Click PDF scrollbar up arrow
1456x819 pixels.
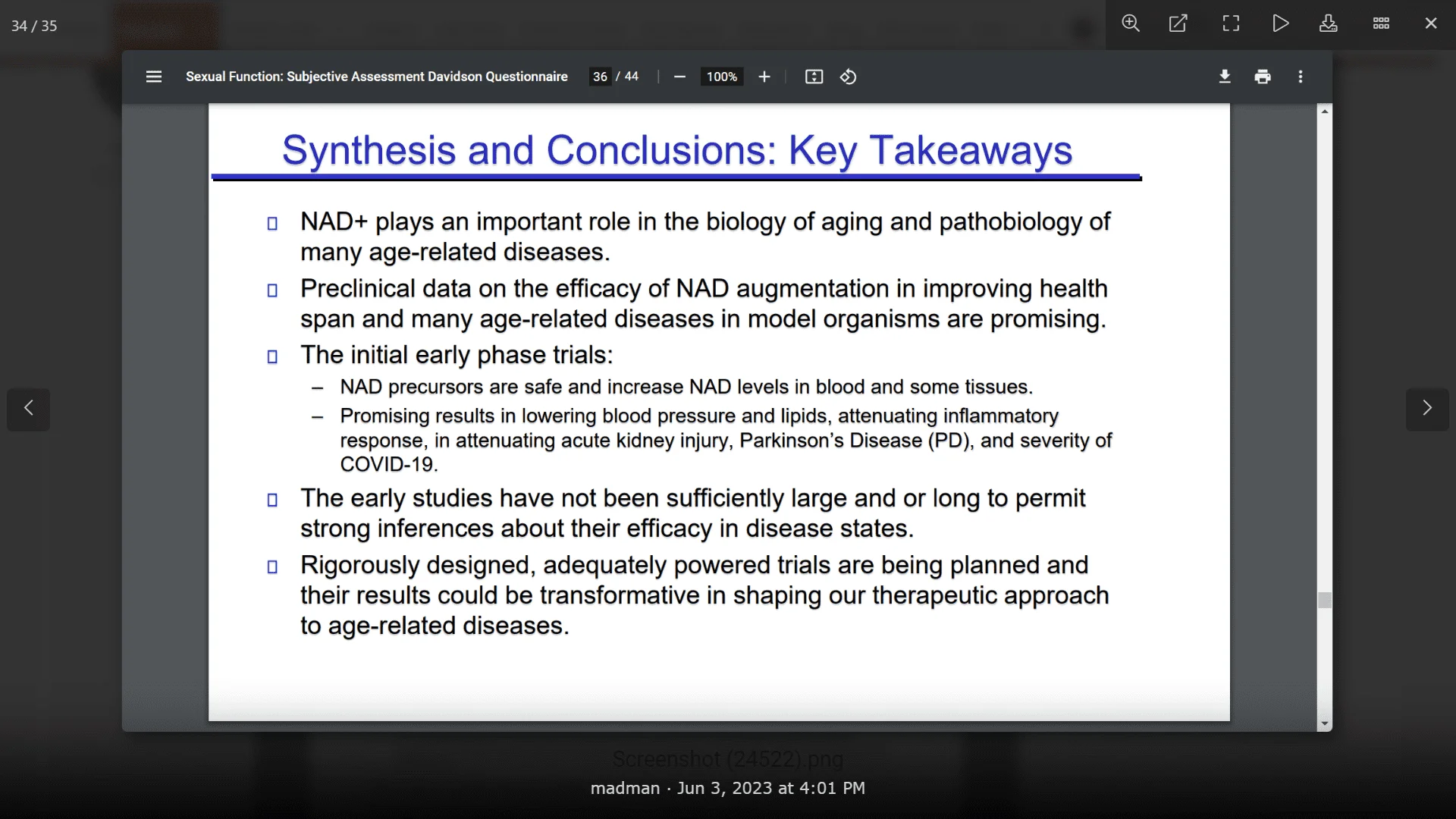[1325, 111]
